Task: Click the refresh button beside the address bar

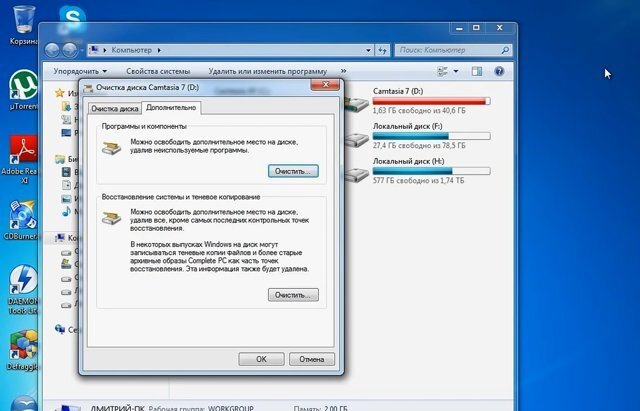Action: tap(382, 50)
